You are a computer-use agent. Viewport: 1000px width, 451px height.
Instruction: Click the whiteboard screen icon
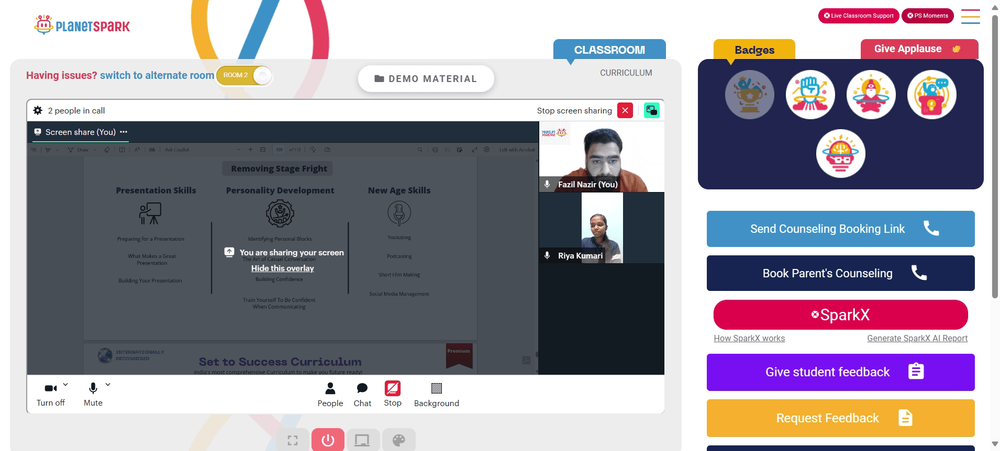pos(363,440)
